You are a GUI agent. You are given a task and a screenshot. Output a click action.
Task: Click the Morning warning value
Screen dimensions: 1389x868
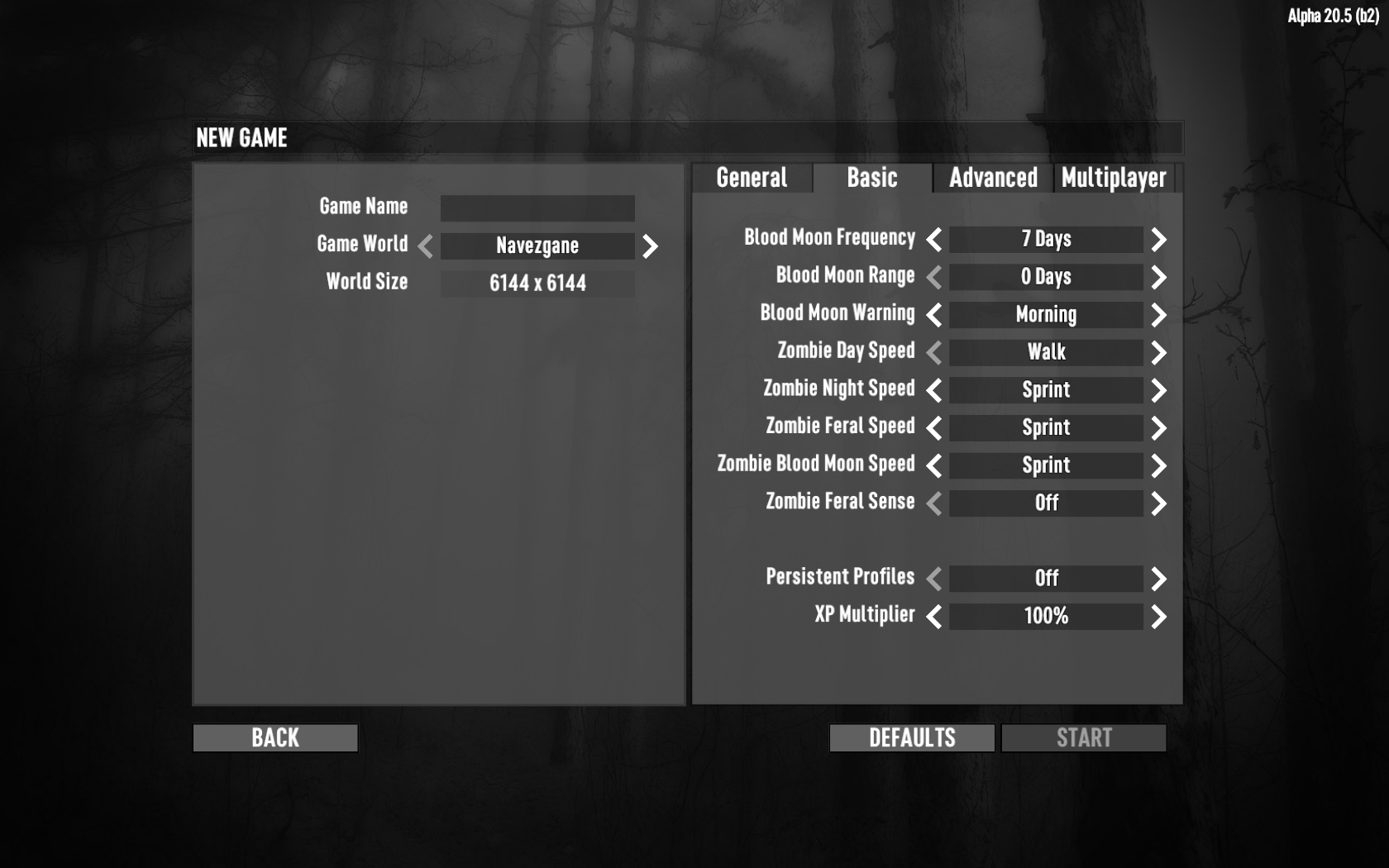(1046, 315)
